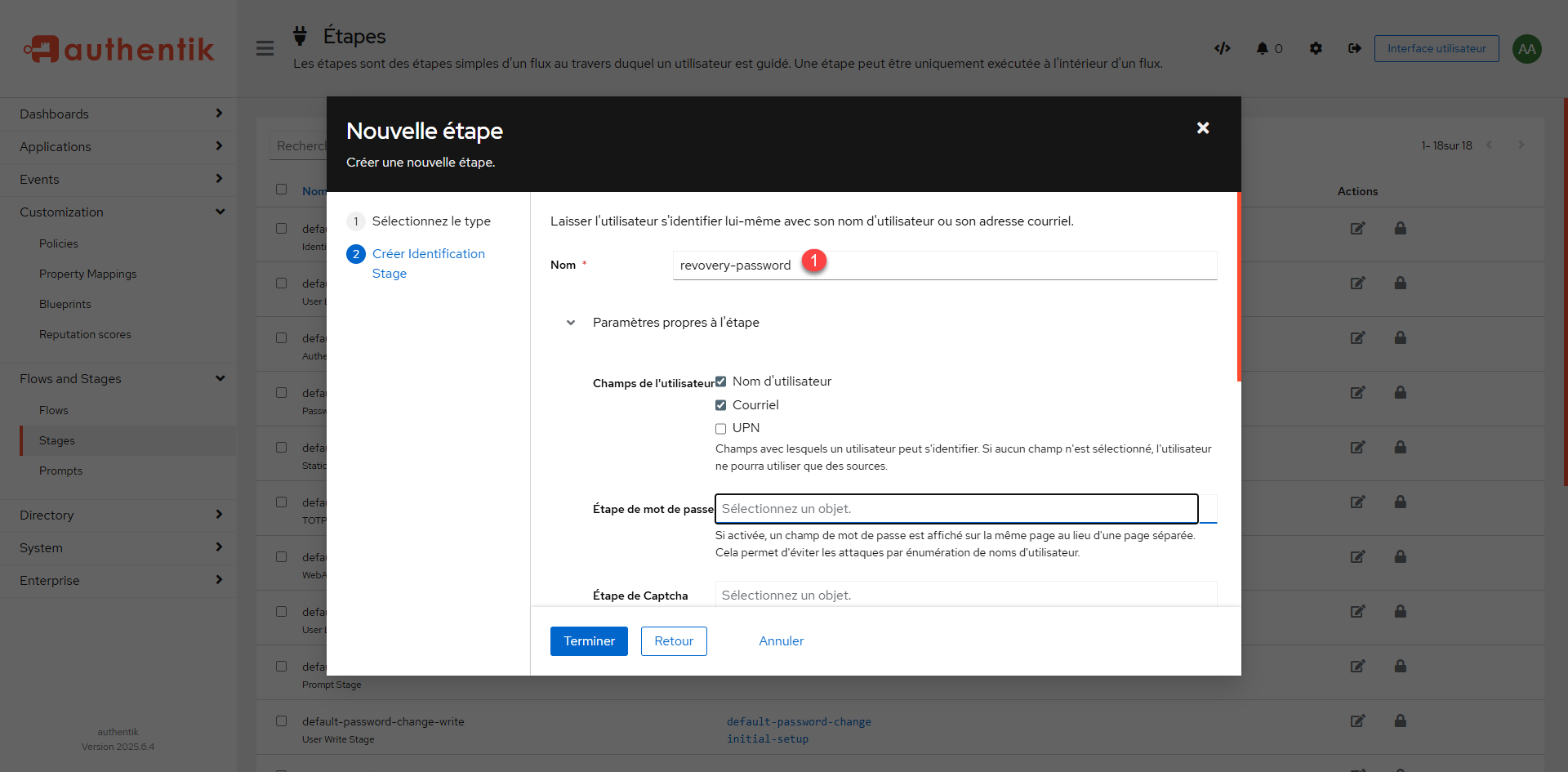1568x772 pixels.
Task: Click the Annuler link
Action: 781,641
